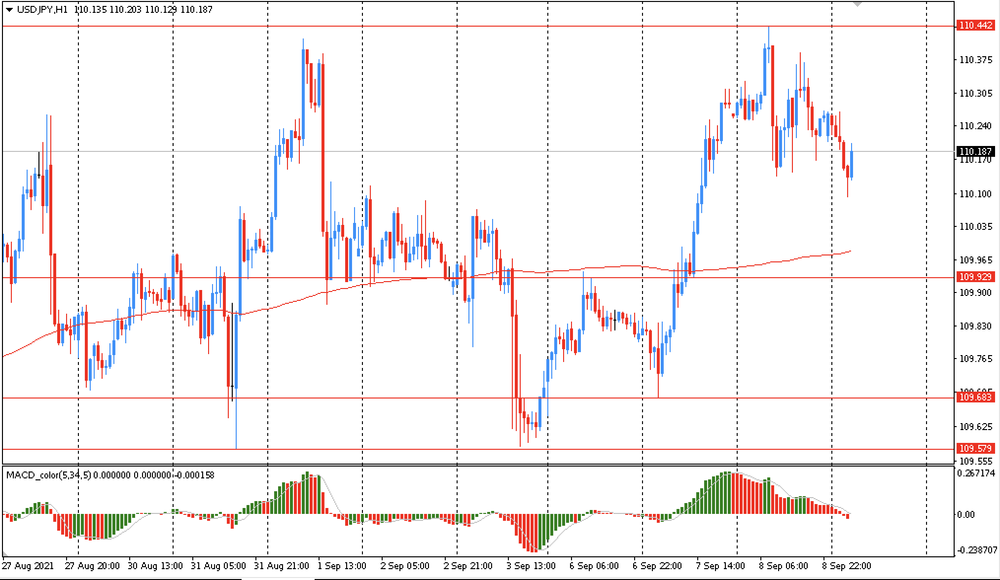1000x580 pixels.
Task: Click the 109.830 price scale value
Action: click(x=976, y=326)
